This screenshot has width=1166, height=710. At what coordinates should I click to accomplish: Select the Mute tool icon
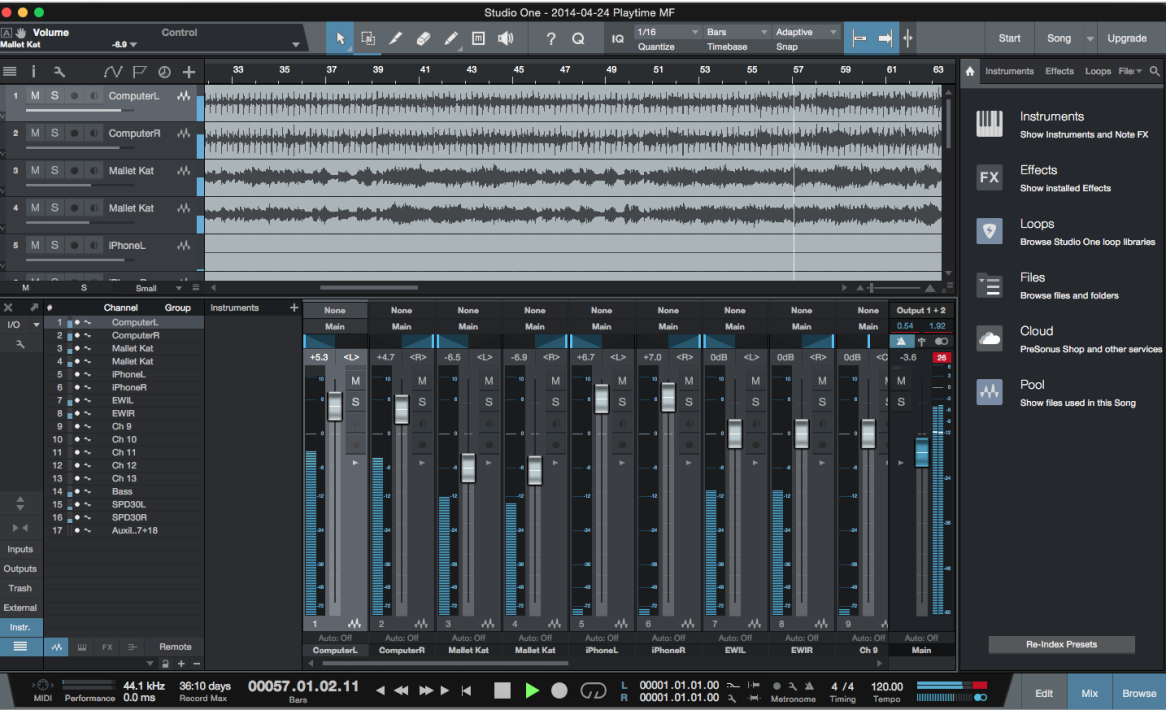tap(478, 39)
